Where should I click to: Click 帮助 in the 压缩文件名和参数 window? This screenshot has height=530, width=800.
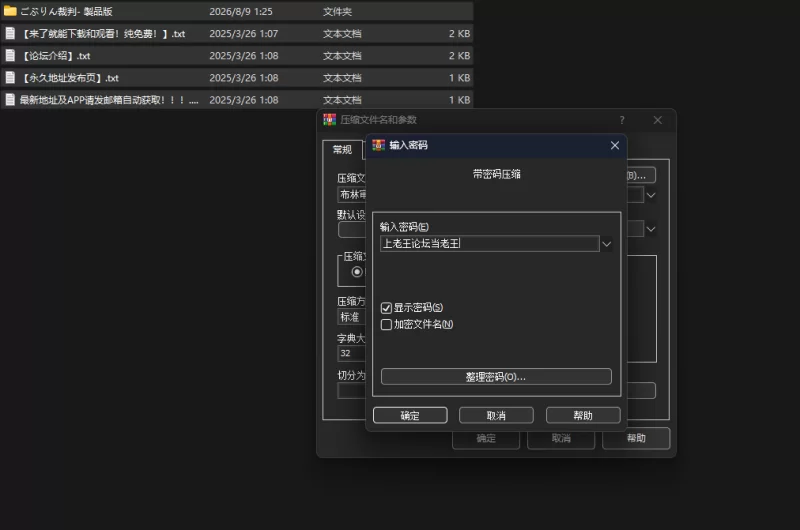point(636,438)
